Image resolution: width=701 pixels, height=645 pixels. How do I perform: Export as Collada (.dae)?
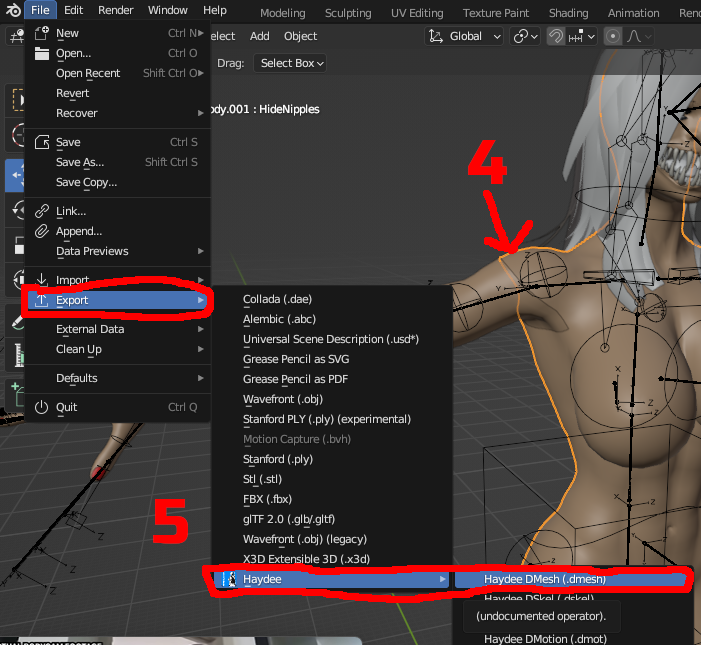[x=332, y=299]
